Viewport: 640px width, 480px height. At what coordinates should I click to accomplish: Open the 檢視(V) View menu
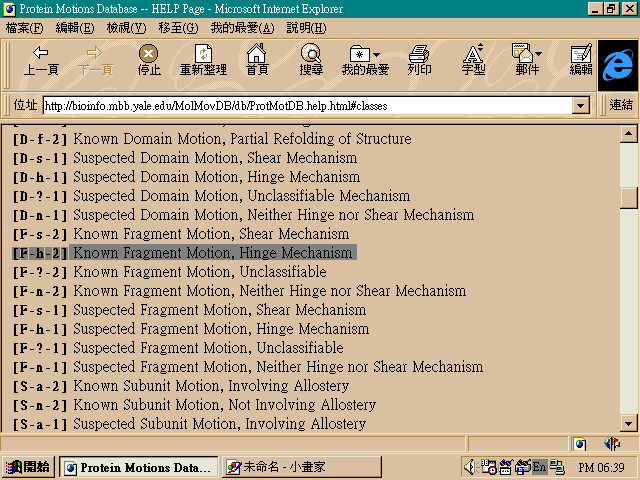127,27
